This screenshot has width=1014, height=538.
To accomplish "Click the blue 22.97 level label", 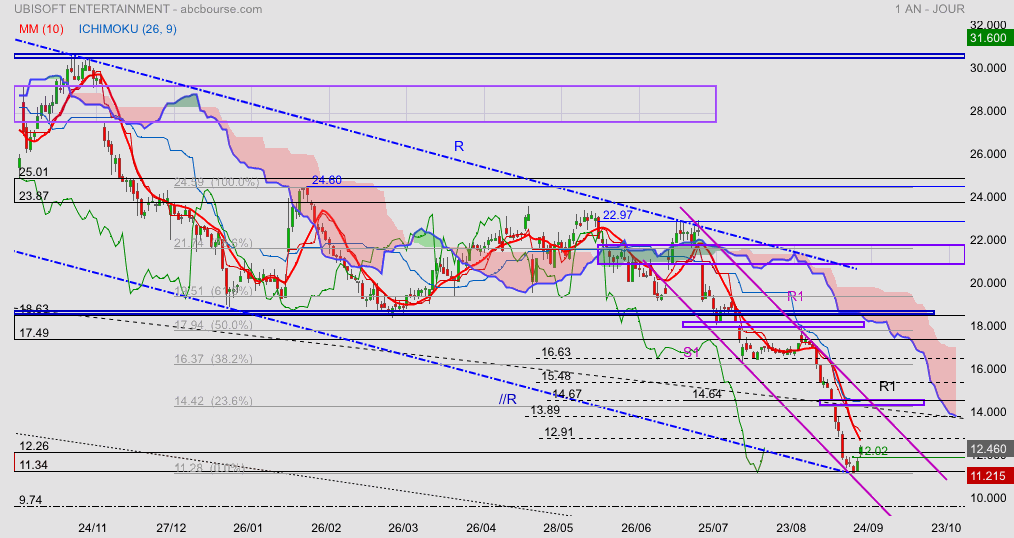I will (x=618, y=215).
